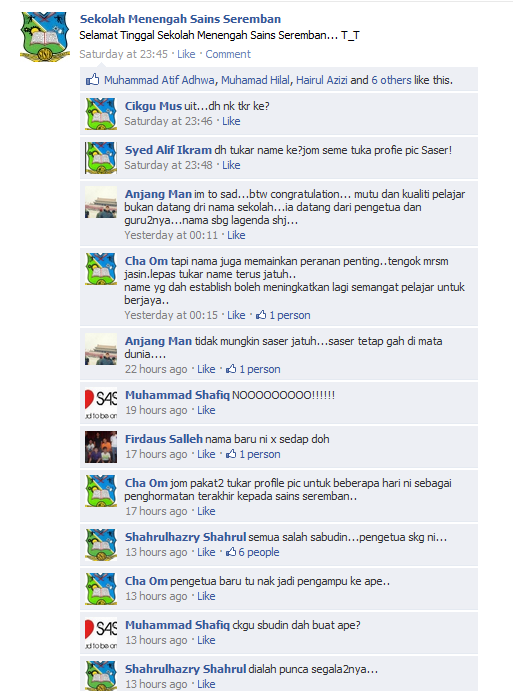The height and width of the screenshot is (691, 528).
Task: Show the '6 others' who like this
Action: pyautogui.click(x=391, y=80)
